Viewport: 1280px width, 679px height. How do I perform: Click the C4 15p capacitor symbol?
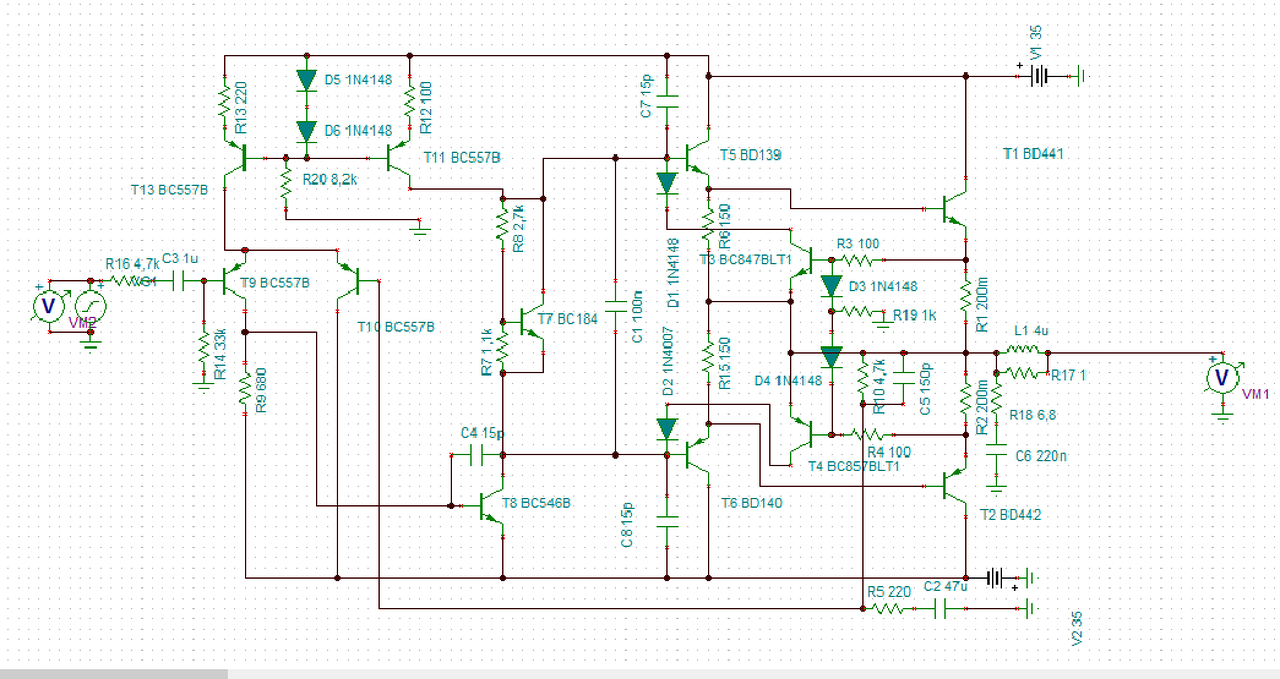point(478,455)
